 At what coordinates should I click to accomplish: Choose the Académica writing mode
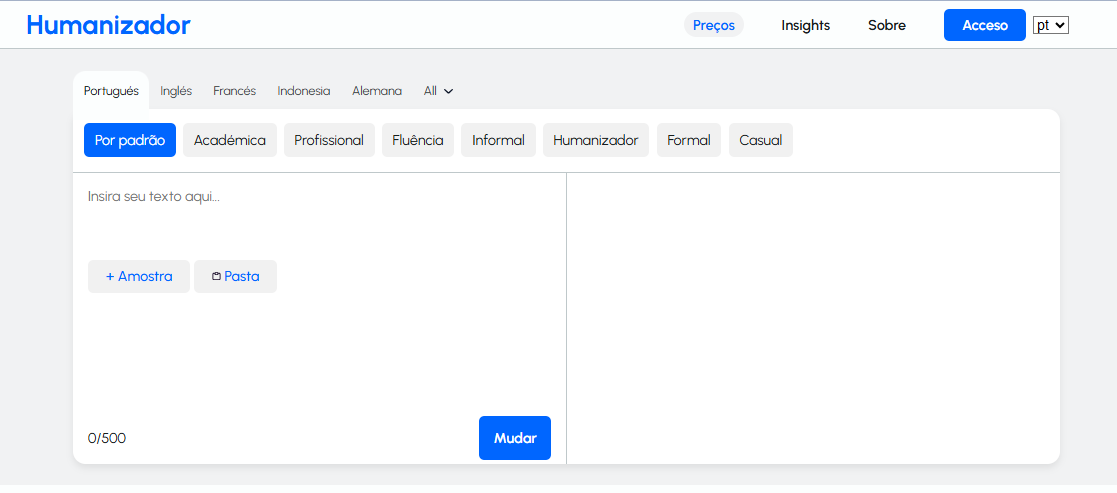230,140
